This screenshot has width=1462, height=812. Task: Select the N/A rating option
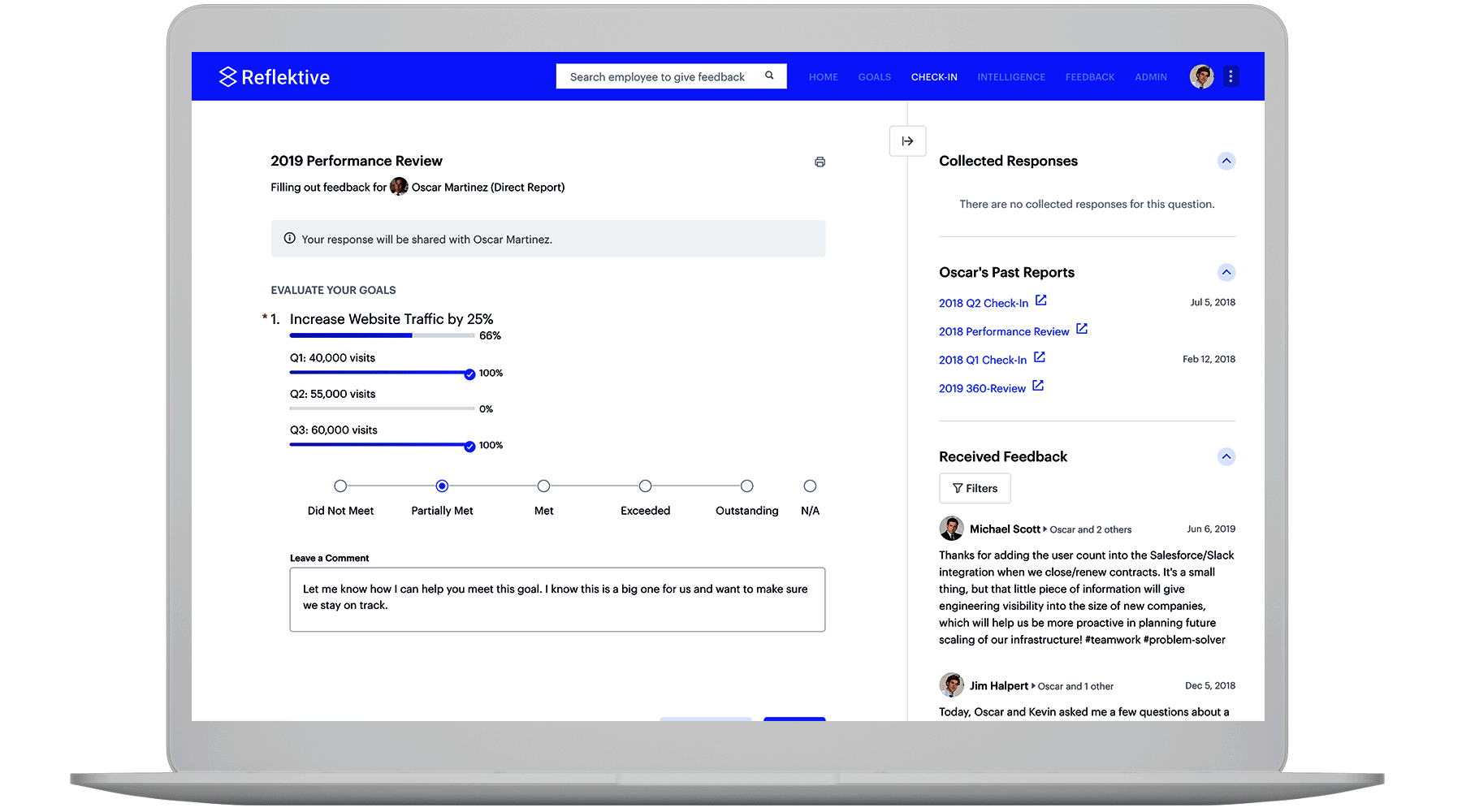click(x=810, y=486)
